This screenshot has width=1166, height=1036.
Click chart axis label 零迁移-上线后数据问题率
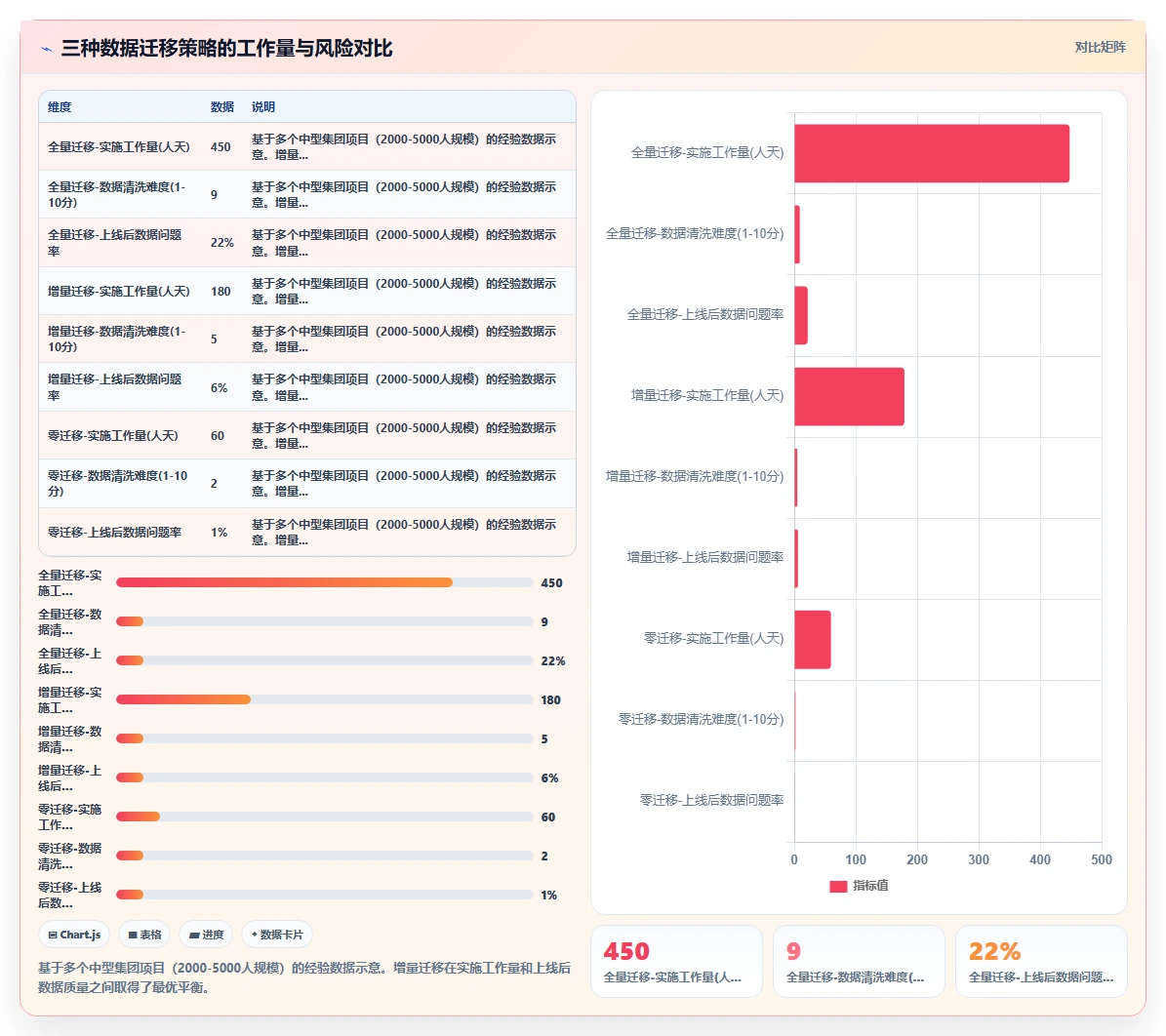tap(711, 800)
